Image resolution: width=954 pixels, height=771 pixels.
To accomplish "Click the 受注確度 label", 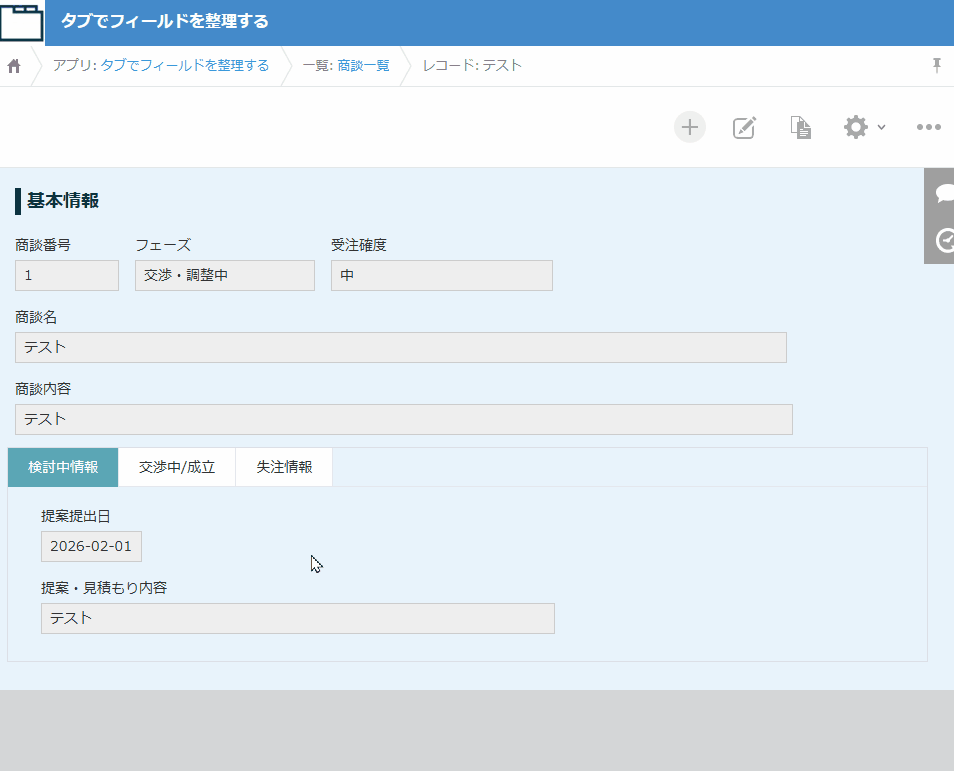I will [x=359, y=245].
